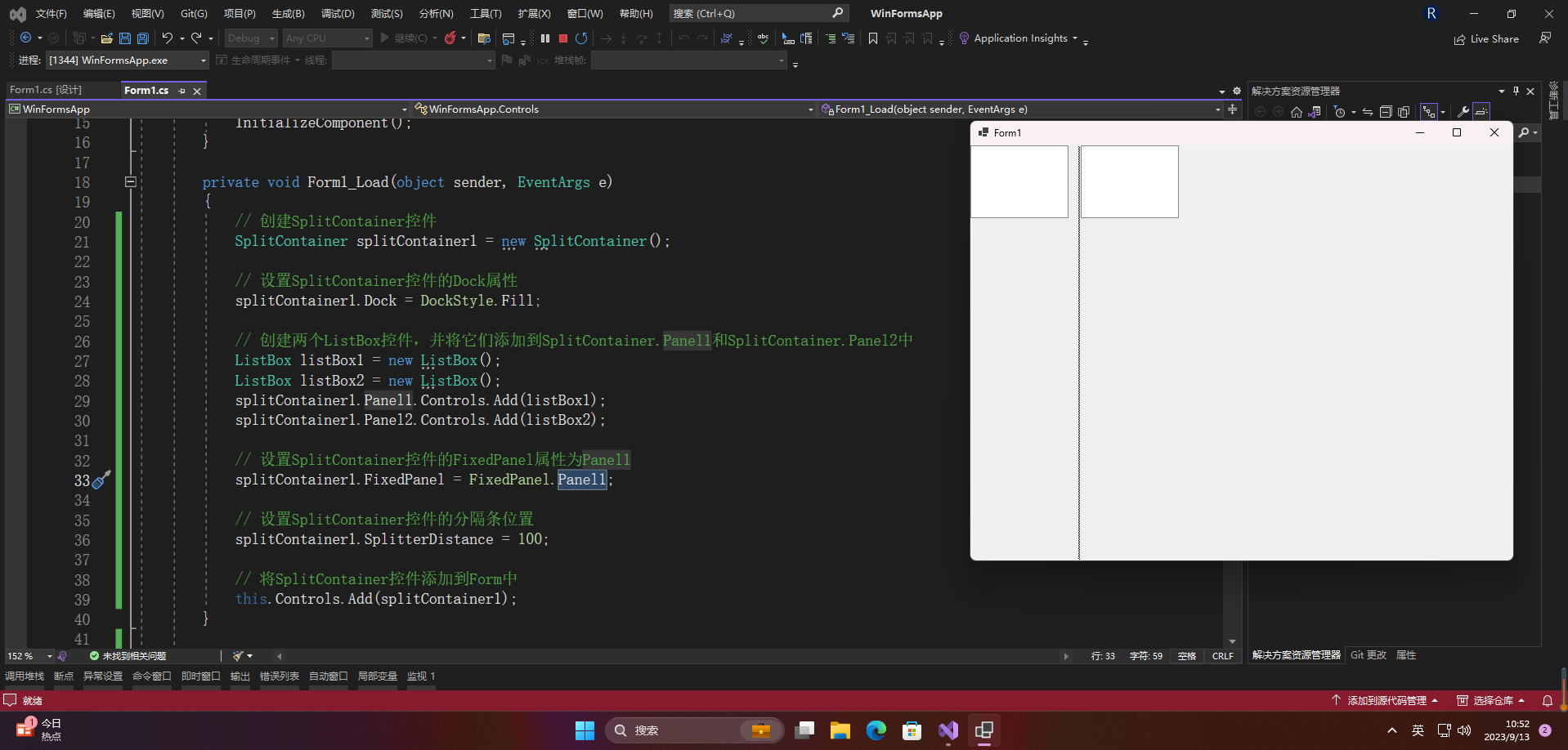Click 选择仓库 in the status bar
The width and height of the screenshot is (1568, 750).
[x=1492, y=701]
